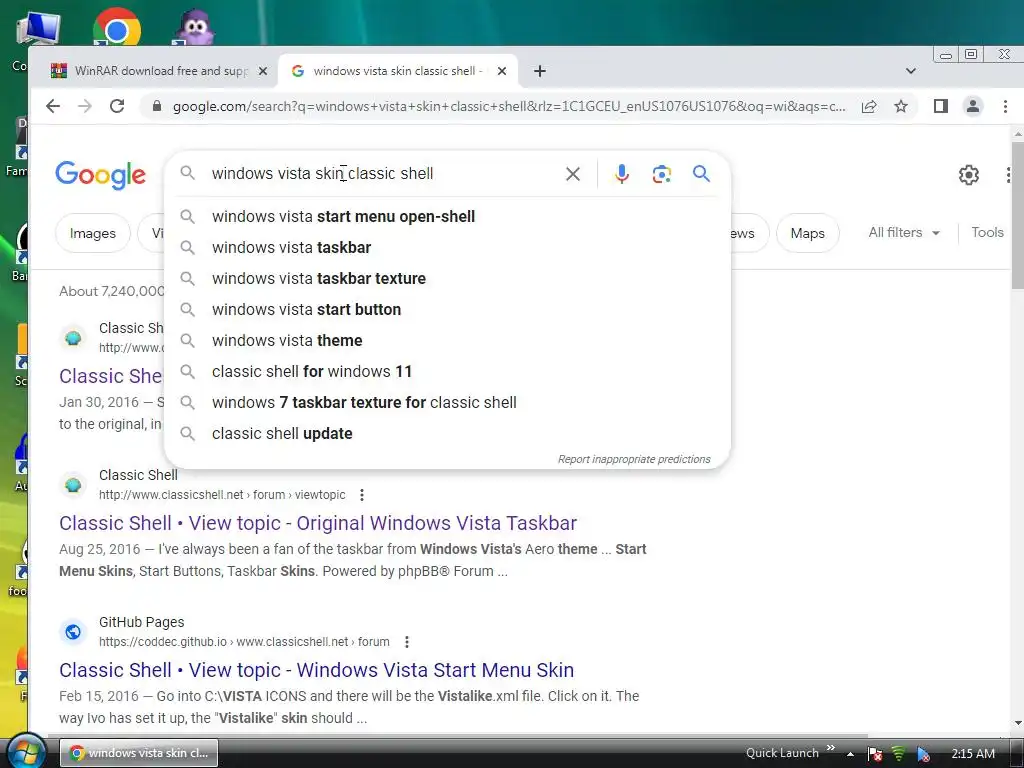Choose suggestion windows vista start menu open-shell

447,216
